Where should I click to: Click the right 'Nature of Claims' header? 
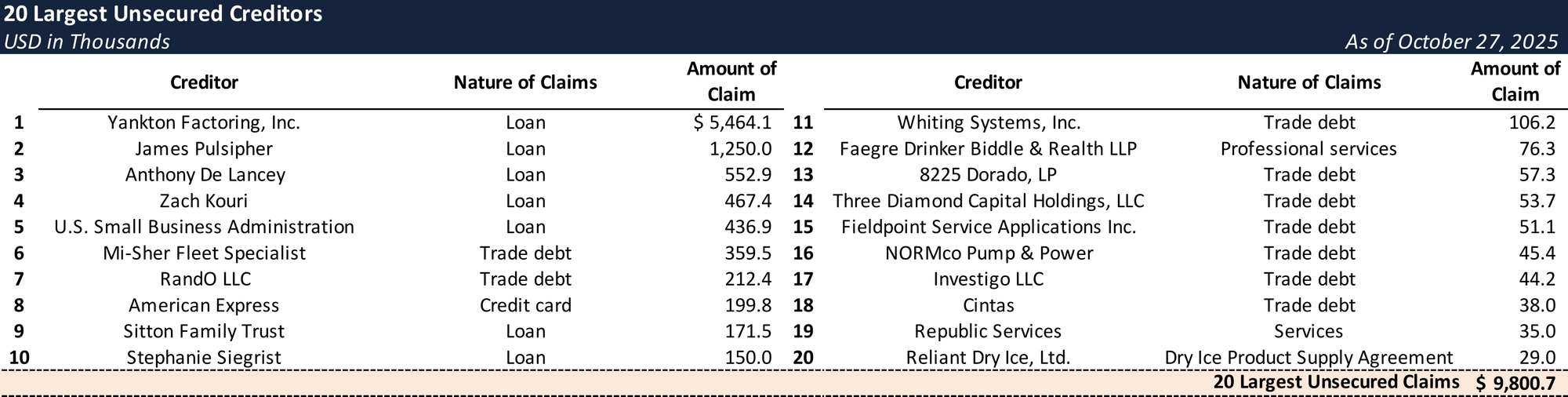1309,82
